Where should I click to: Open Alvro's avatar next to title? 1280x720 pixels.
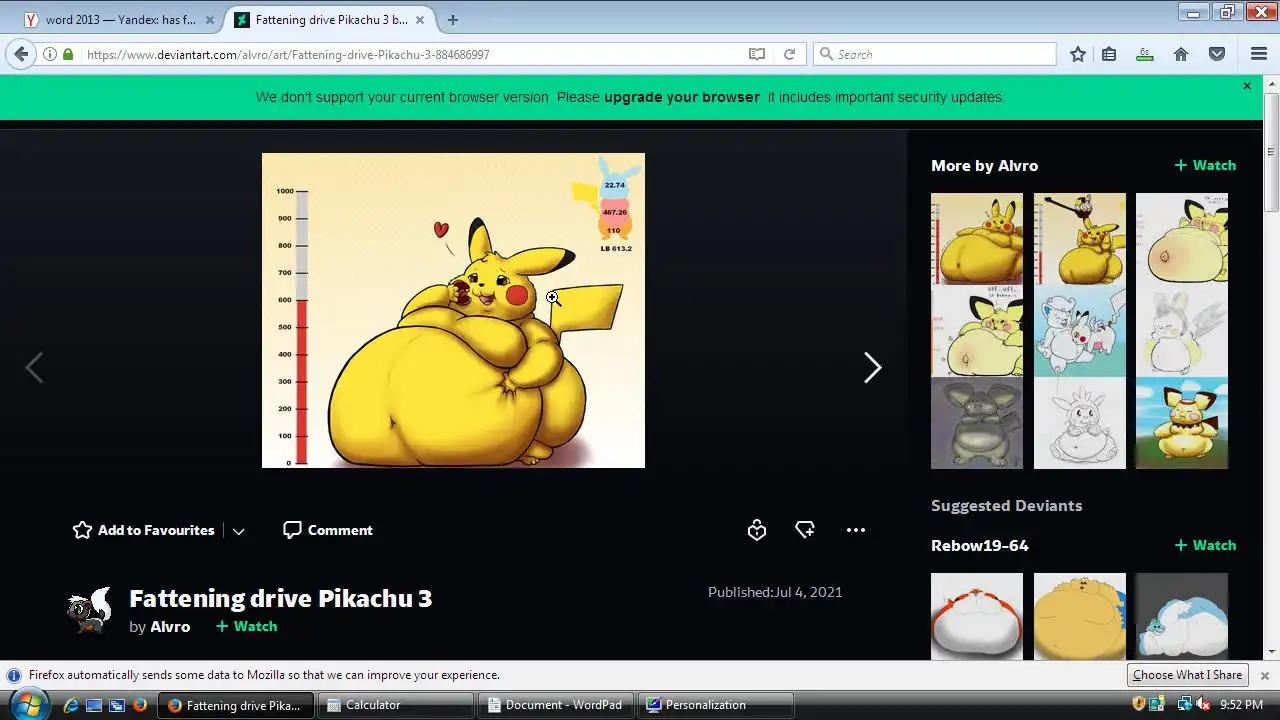coord(90,611)
